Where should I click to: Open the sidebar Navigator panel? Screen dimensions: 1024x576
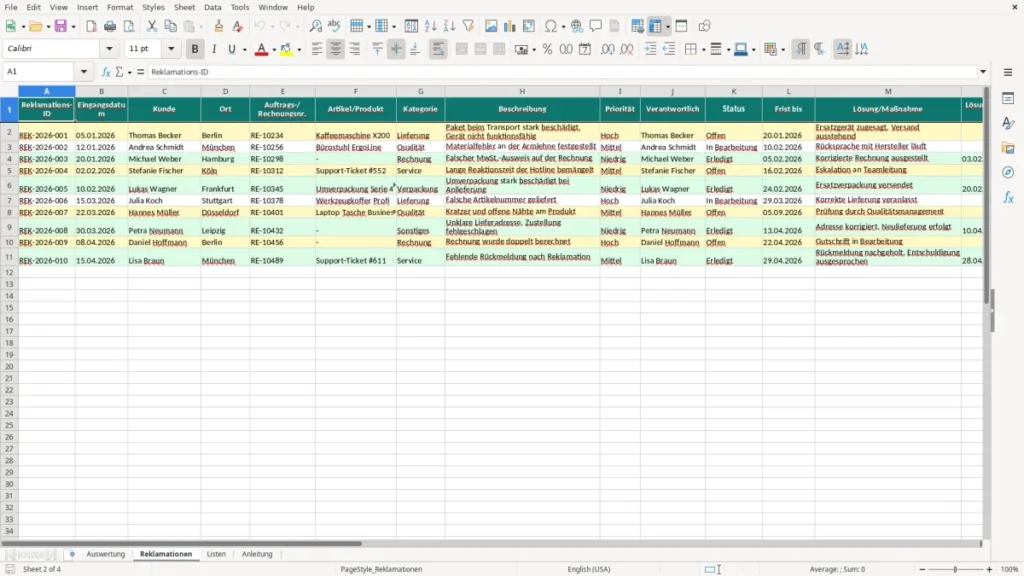(x=1008, y=172)
